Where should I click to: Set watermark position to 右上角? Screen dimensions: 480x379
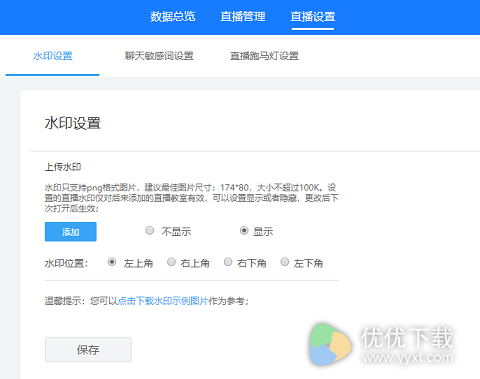(x=171, y=262)
